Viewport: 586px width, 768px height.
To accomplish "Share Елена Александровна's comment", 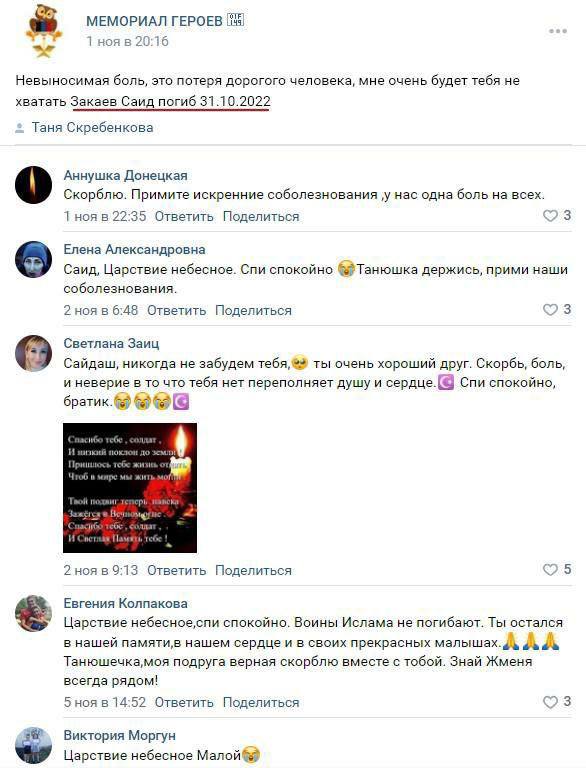I will (253, 311).
